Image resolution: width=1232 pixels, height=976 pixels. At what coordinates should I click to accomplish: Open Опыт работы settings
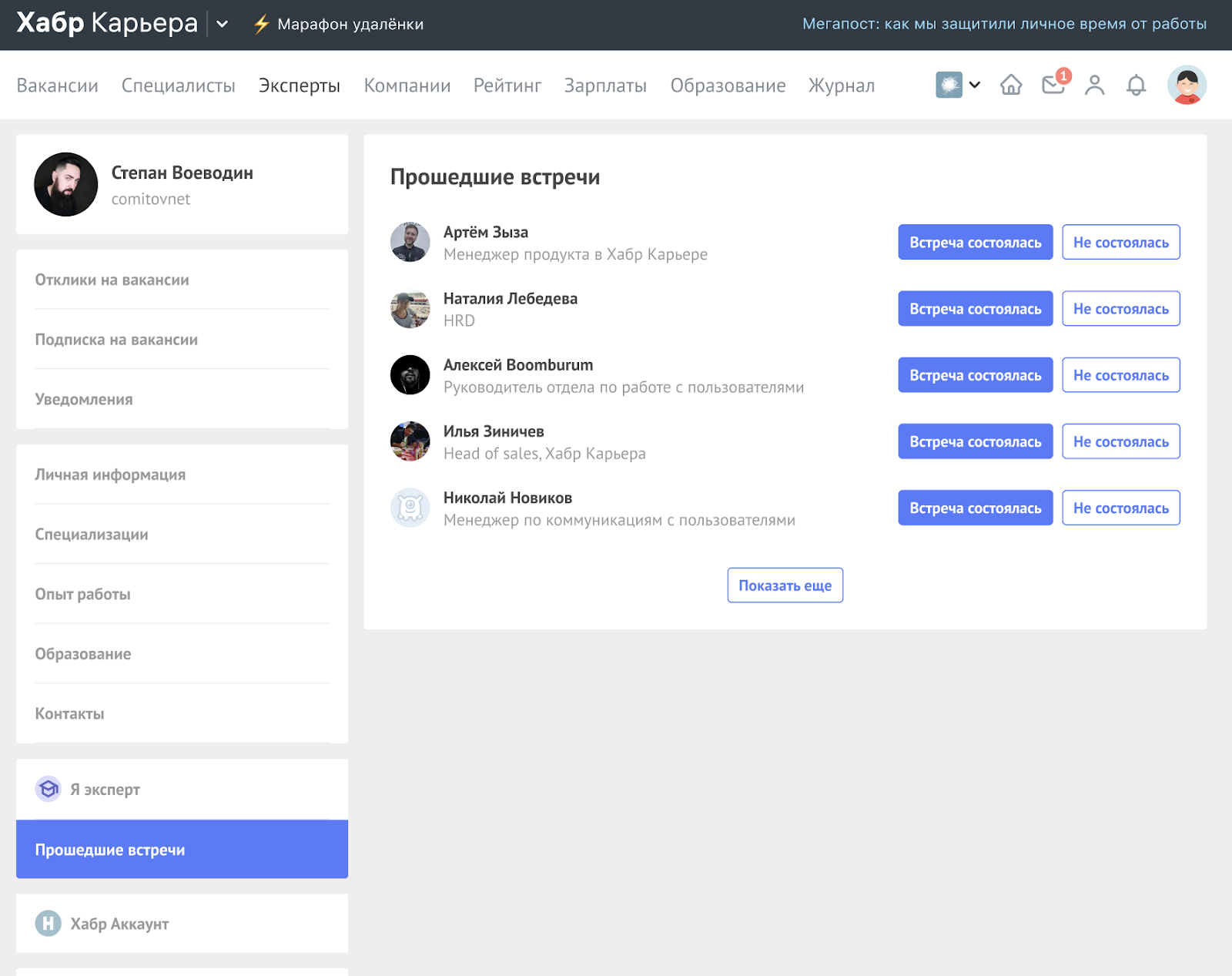pyautogui.click(x=182, y=594)
